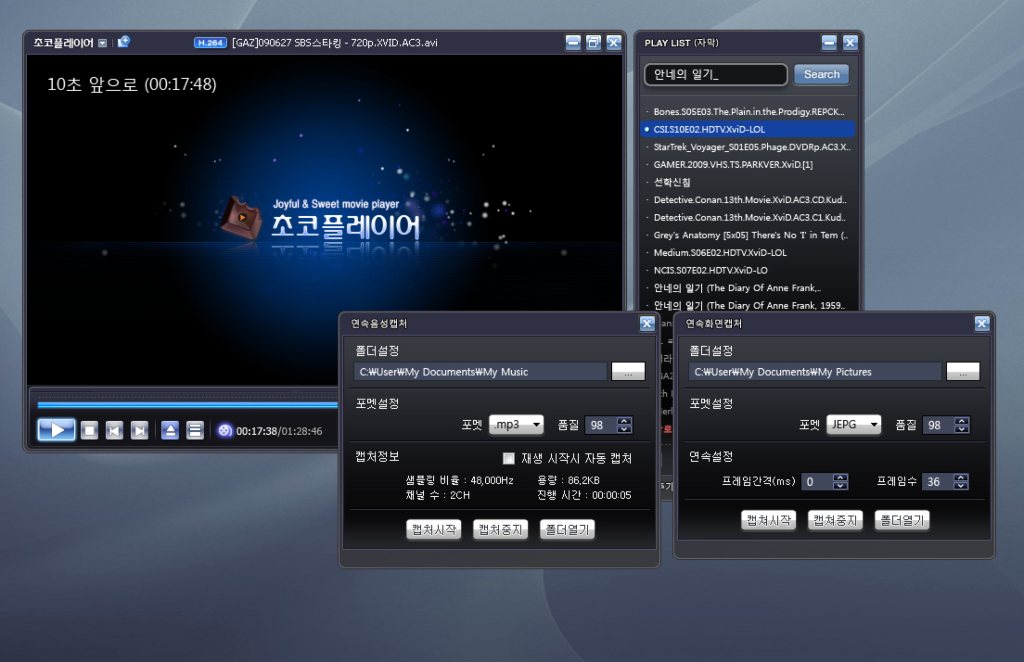Image resolution: width=1024 pixels, height=662 pixels.
Task: Stop playback with the Stop button
Action: click(x=89, y=430)
